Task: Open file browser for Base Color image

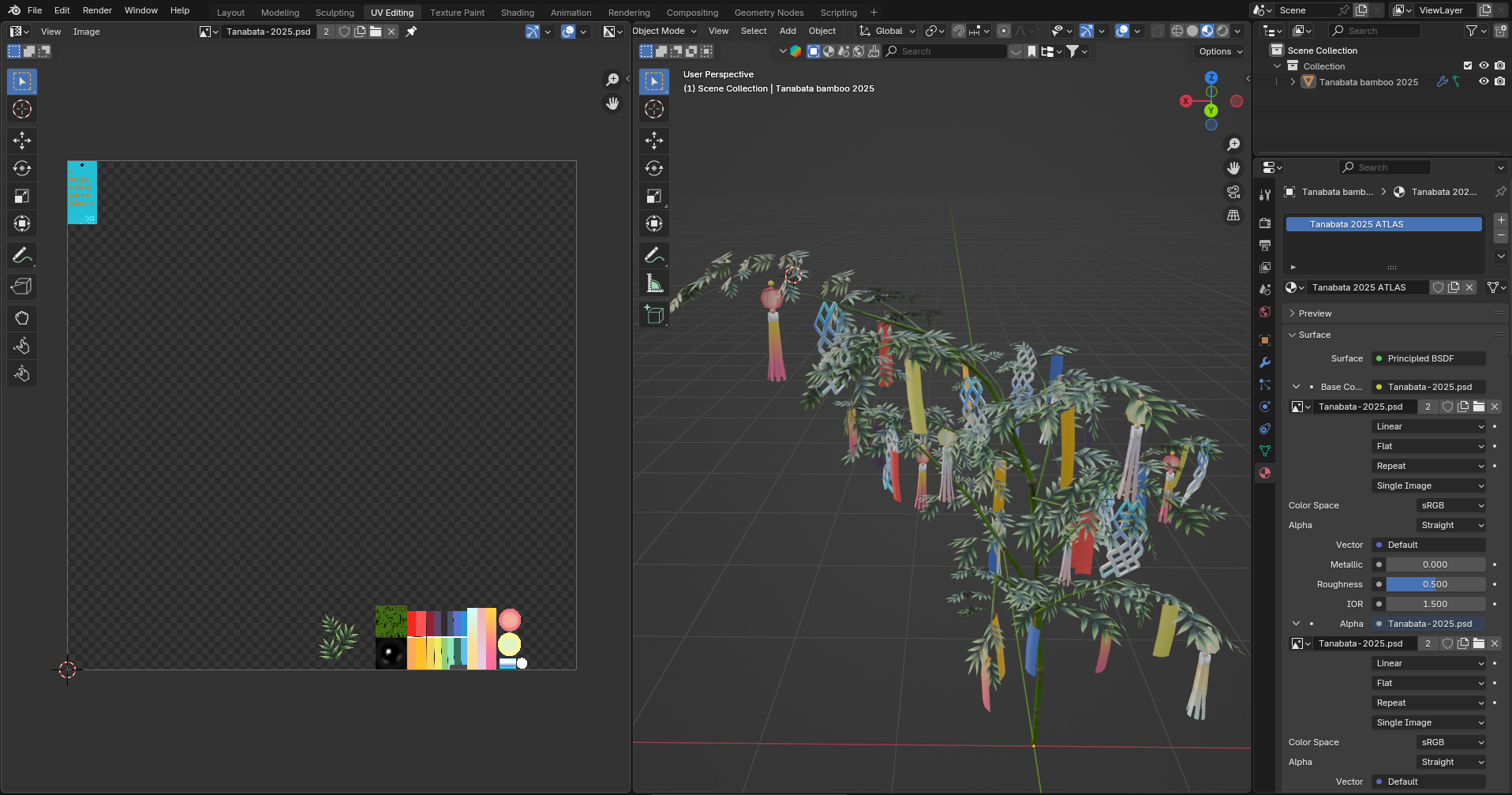Action: 1479,407
